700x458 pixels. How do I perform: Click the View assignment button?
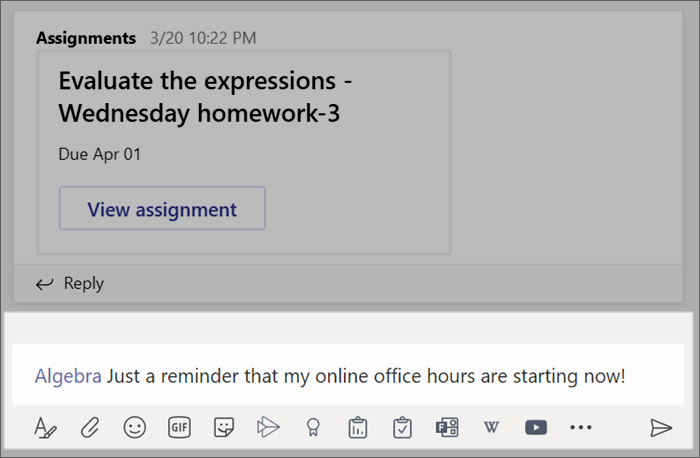coord(162,209)
